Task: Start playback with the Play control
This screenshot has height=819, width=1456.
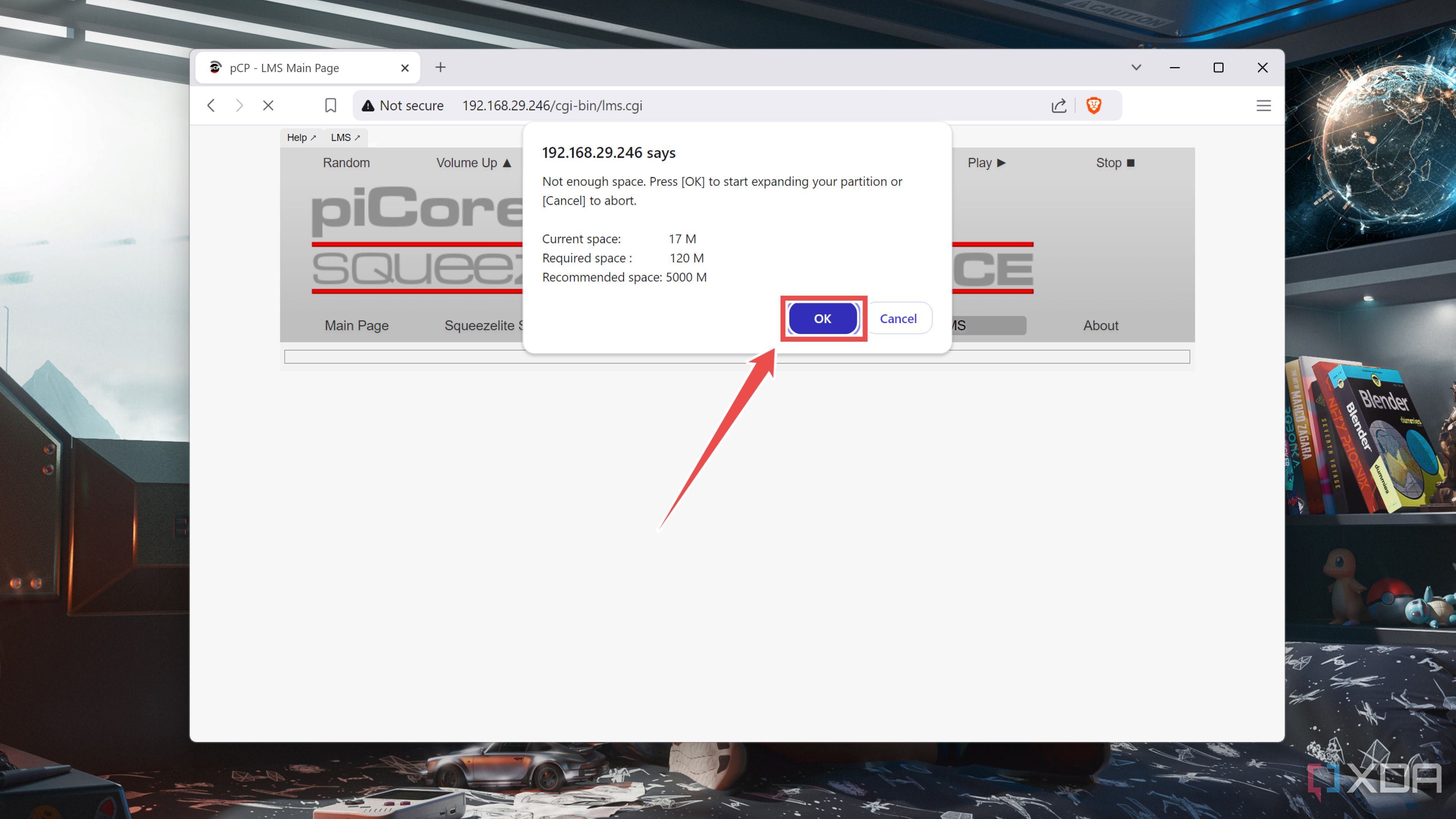Action: click(986, 162)
